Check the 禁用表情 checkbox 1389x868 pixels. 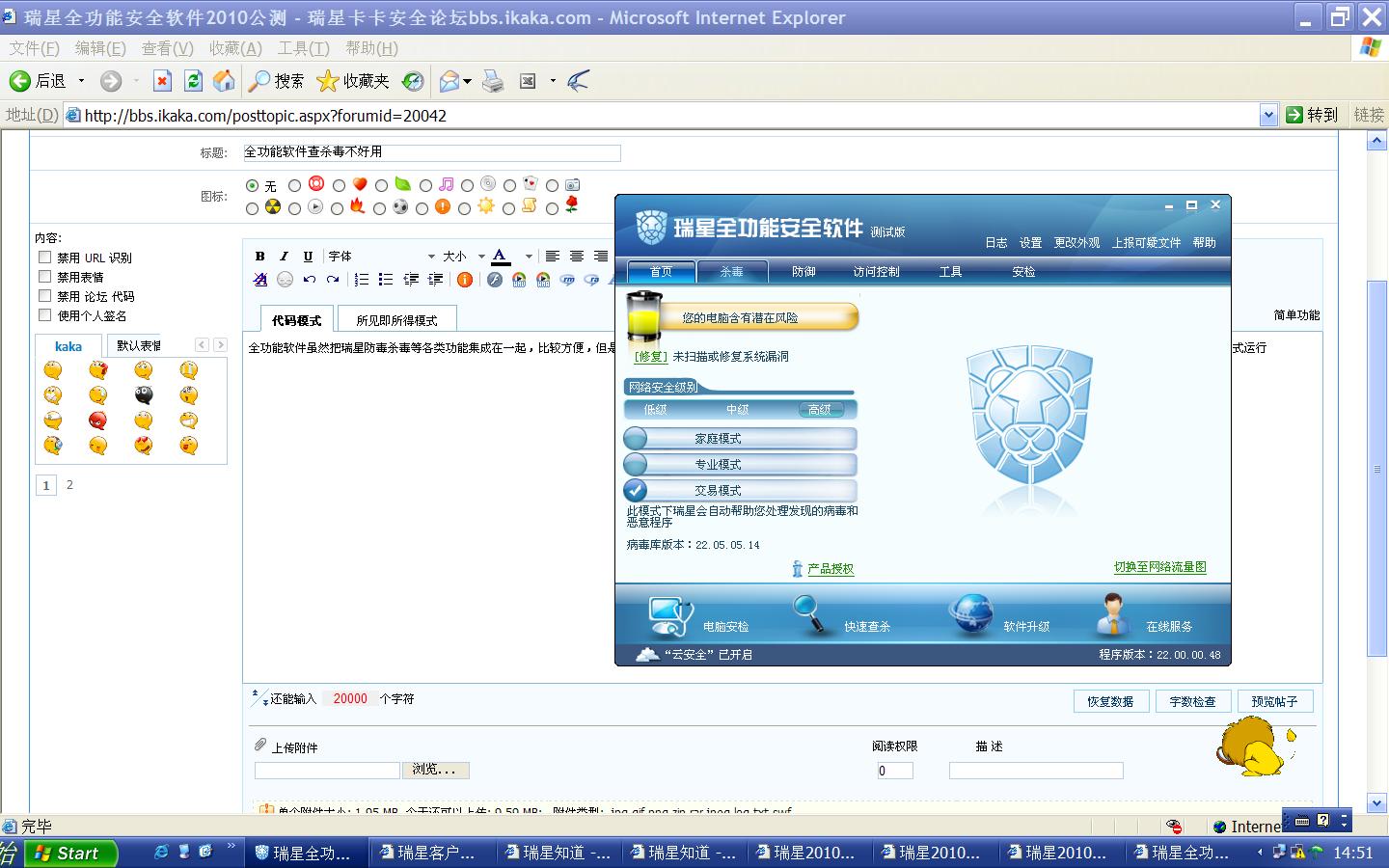[44, 277]
